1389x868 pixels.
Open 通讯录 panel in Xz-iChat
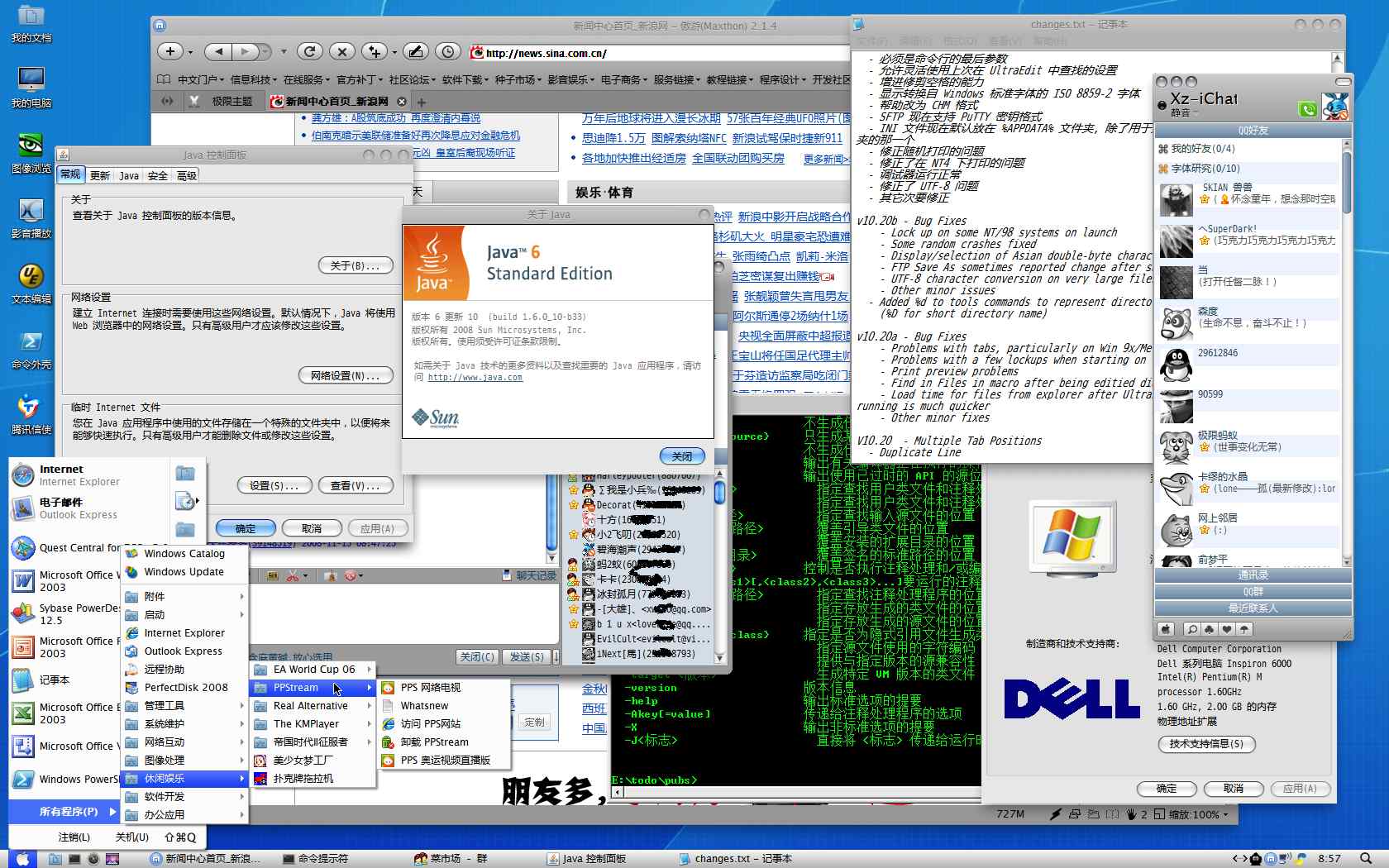1253,575
